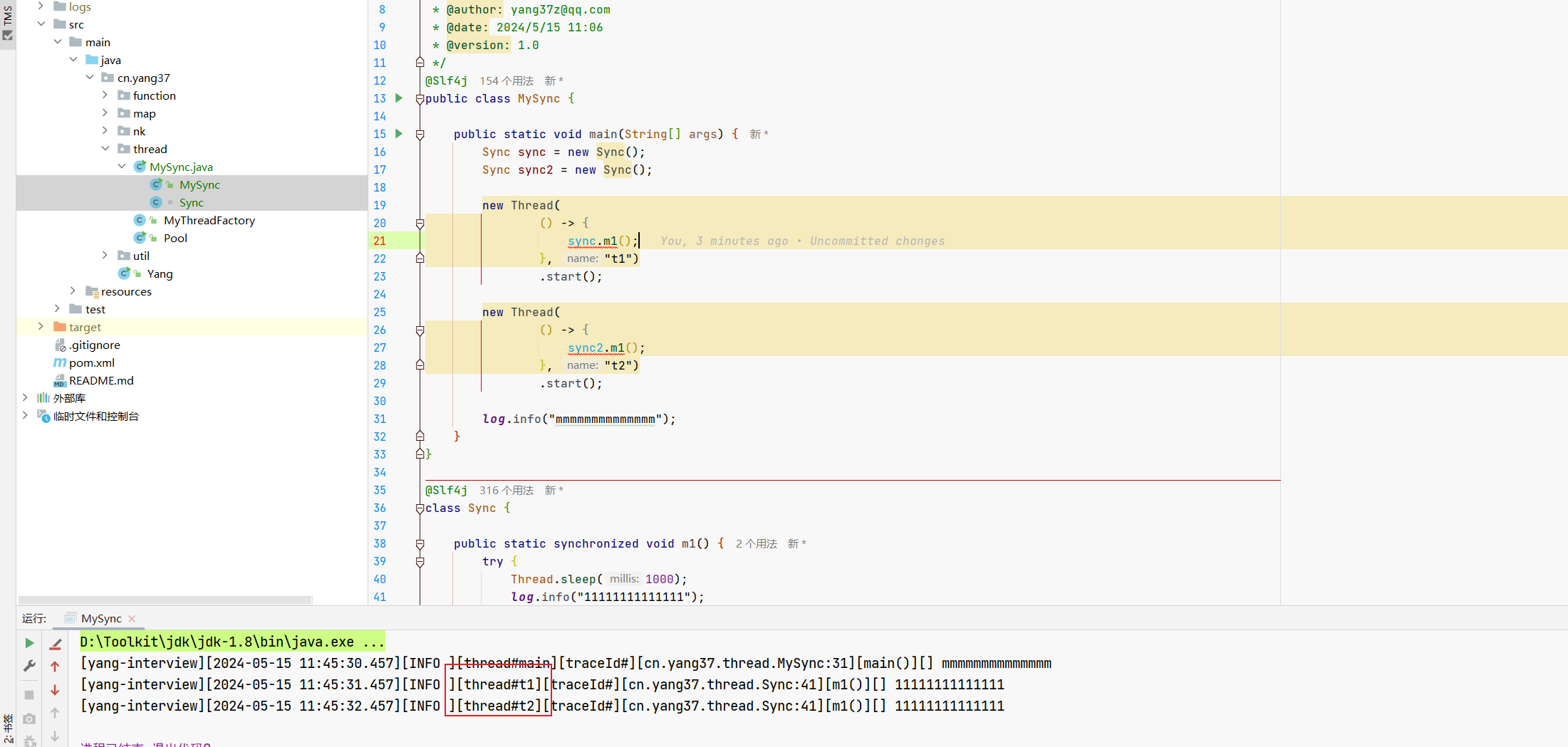
Task: Clear the console with the eraser icon
Action: pos(55,644)
